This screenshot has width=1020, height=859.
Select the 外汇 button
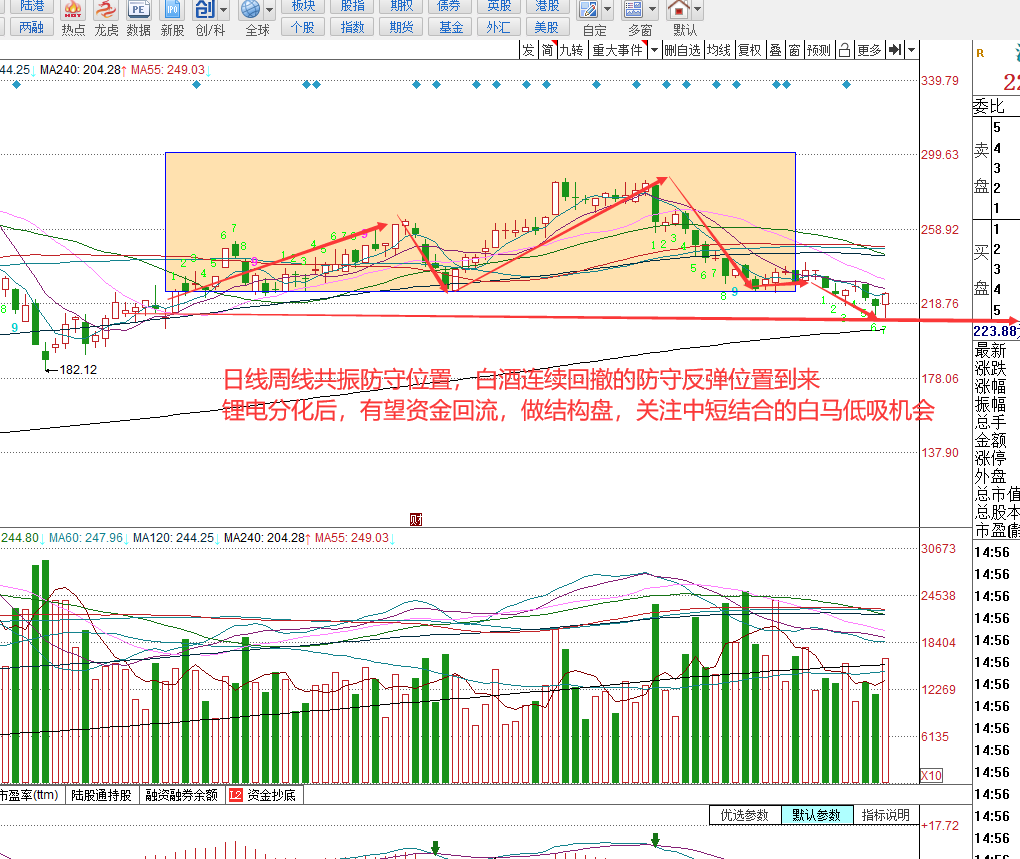(499, 27)
